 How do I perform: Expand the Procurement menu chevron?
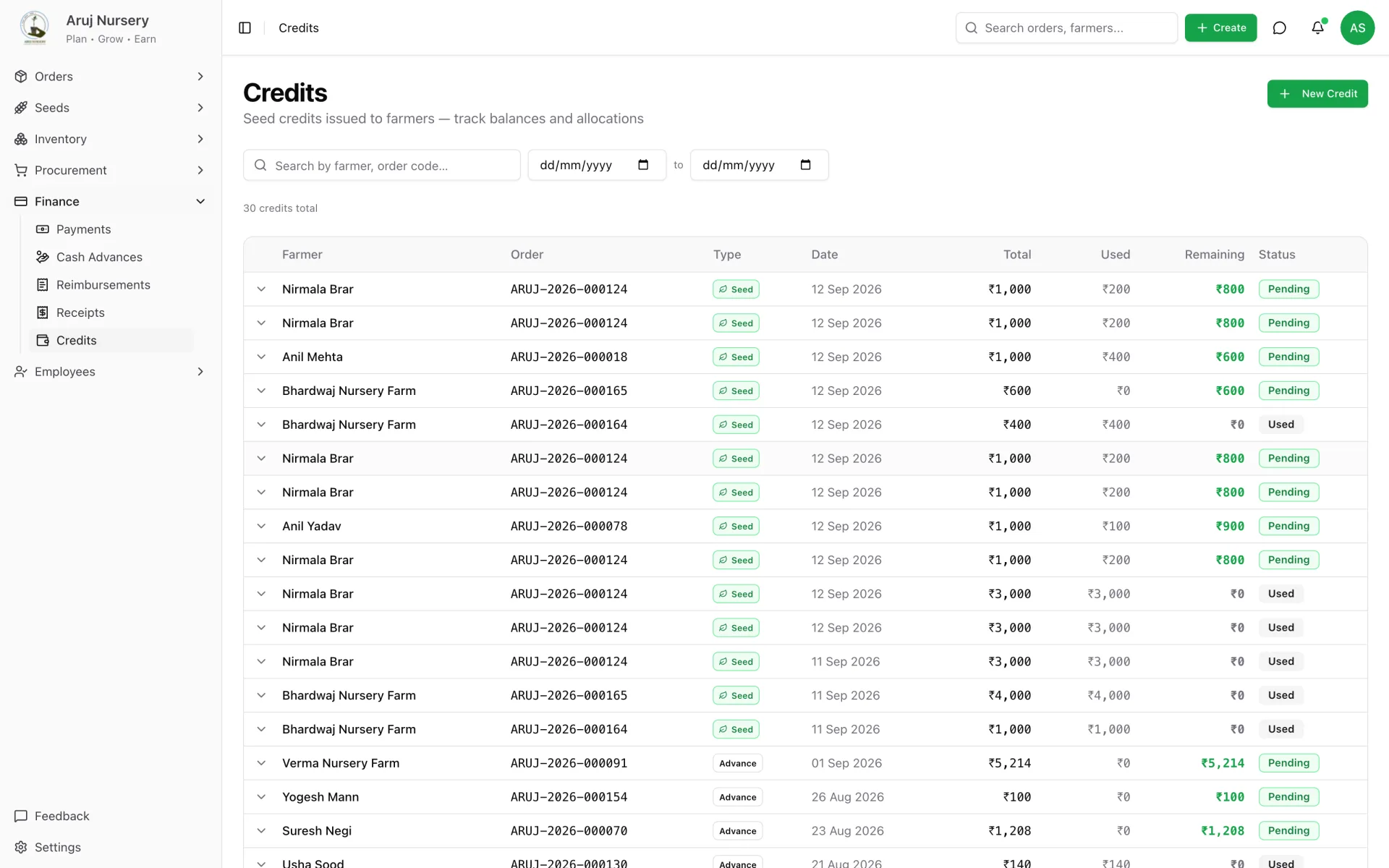coord(200,170)
